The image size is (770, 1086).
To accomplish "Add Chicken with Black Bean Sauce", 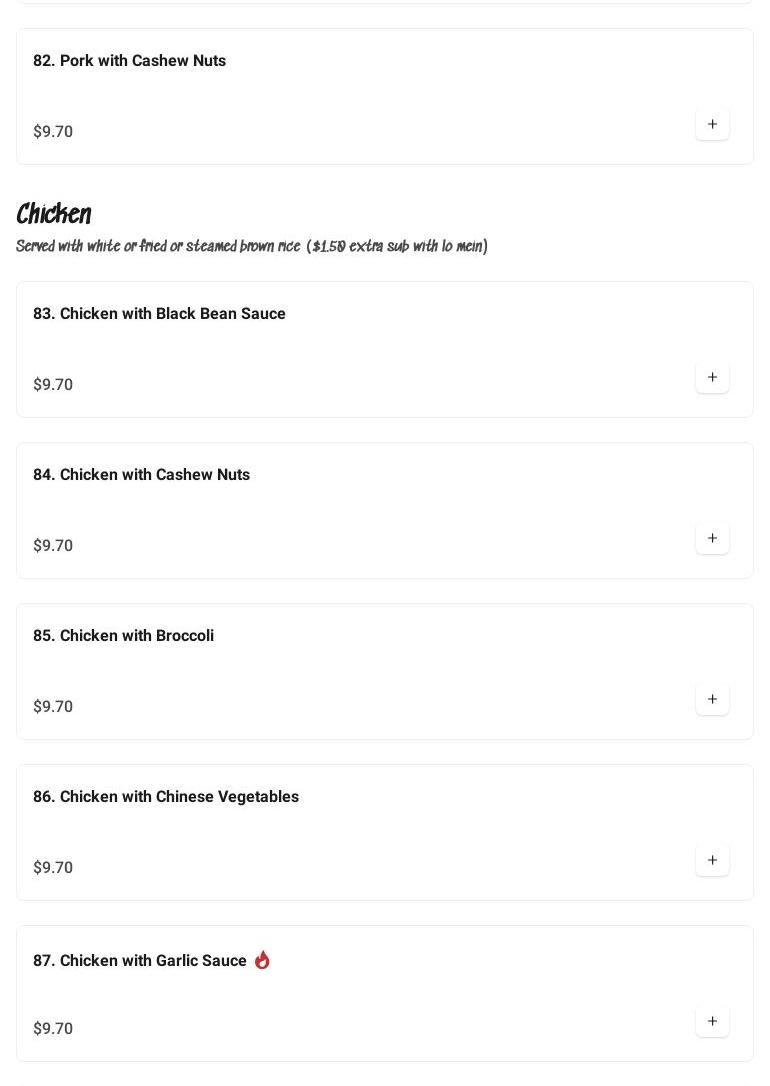I will 712,377.
